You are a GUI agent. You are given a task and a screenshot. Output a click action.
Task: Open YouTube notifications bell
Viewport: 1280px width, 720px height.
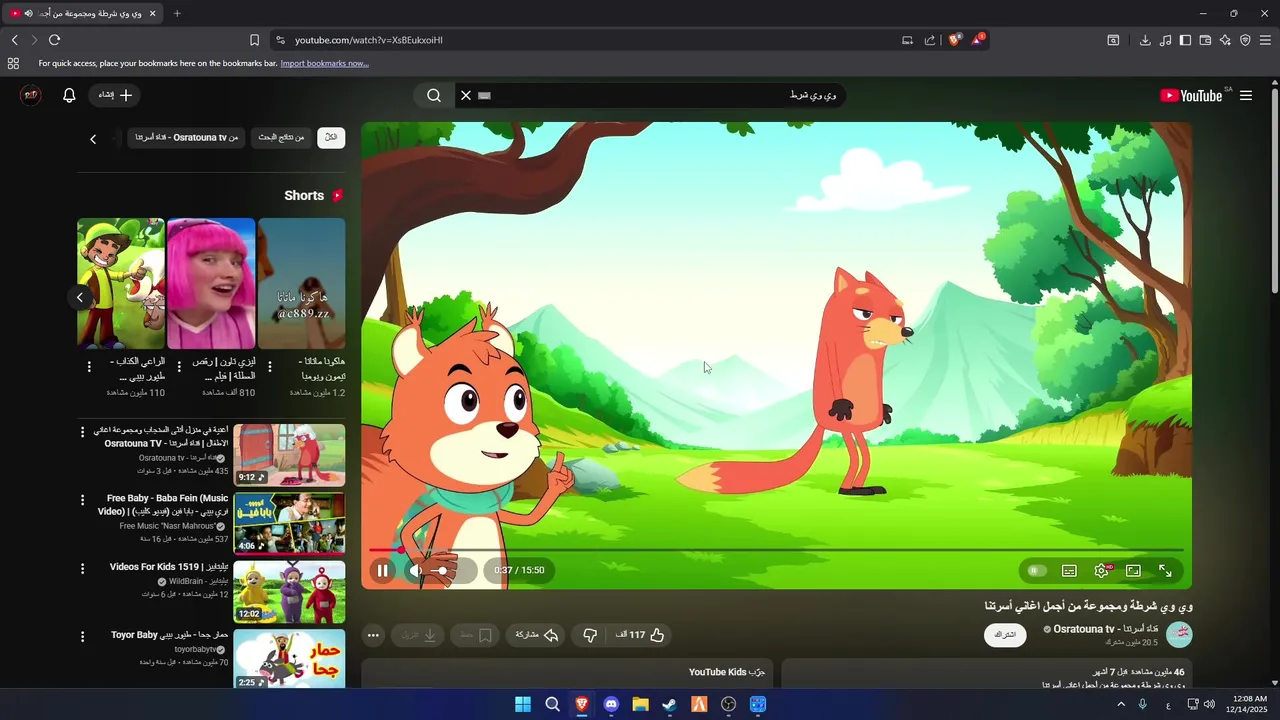pyautogui.click(x=69, y=95)
